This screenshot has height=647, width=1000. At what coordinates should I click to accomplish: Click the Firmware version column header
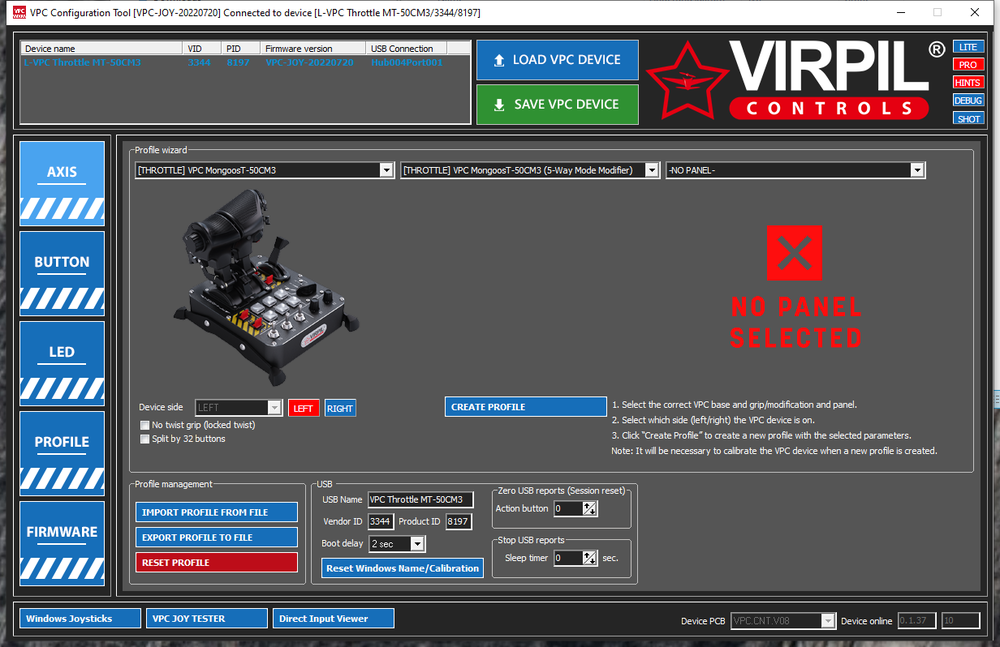pyautogui.click(x=313, y=48)
